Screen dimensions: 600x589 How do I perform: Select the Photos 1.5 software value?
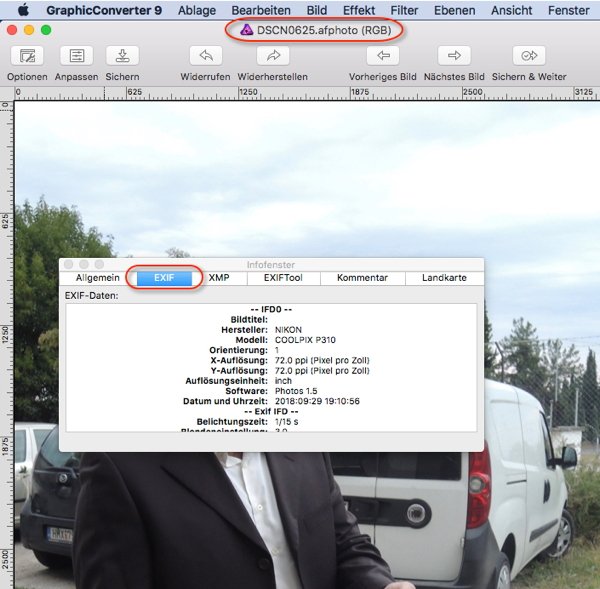[296, 391]
